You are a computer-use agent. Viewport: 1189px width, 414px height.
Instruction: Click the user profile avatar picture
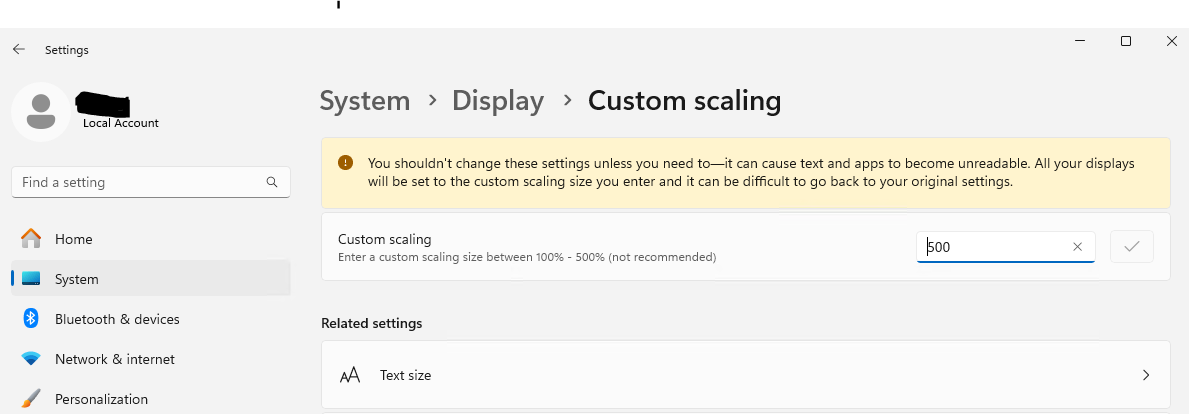coord(41,111)
